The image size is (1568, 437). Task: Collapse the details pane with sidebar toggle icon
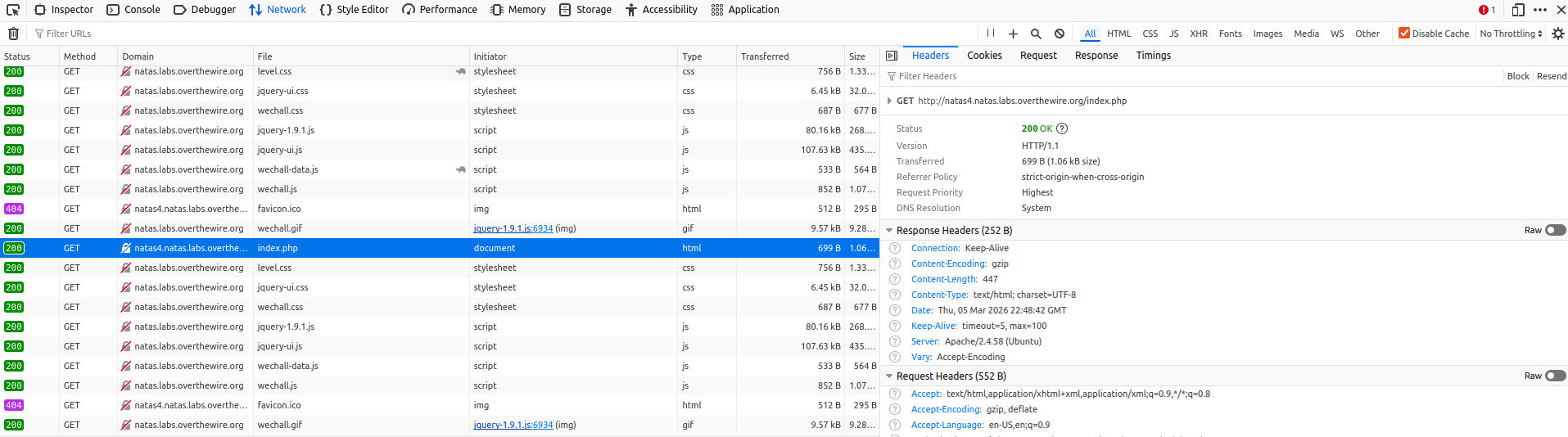892,56
